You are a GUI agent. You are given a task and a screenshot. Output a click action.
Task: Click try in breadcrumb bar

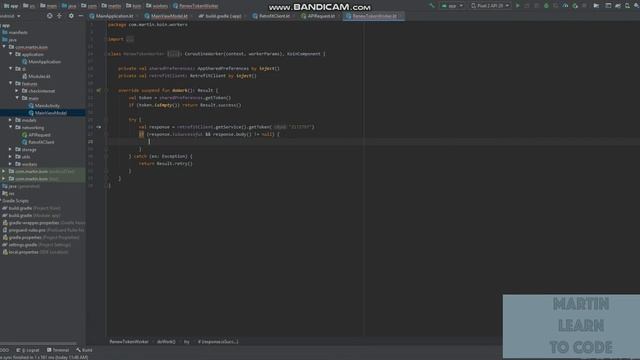point(187,342)
